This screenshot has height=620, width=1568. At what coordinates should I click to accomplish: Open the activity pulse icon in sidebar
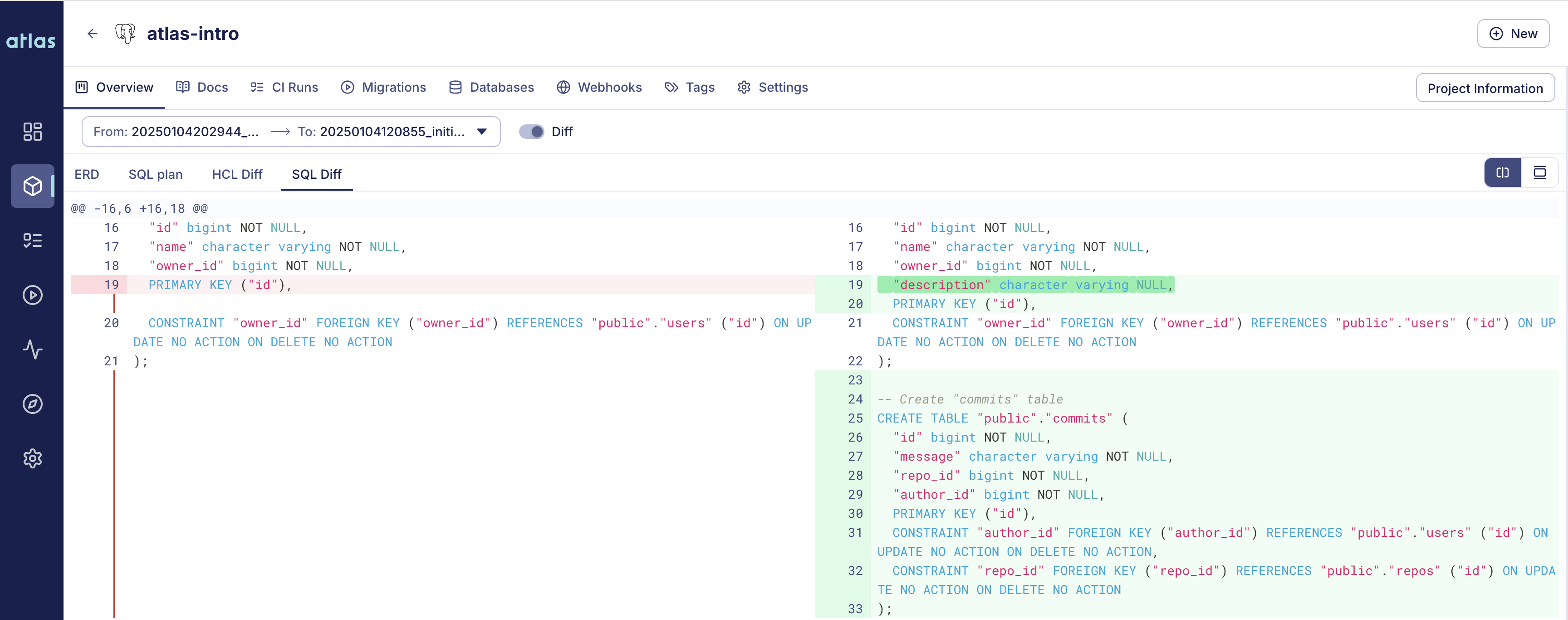(x=32, y=349)
